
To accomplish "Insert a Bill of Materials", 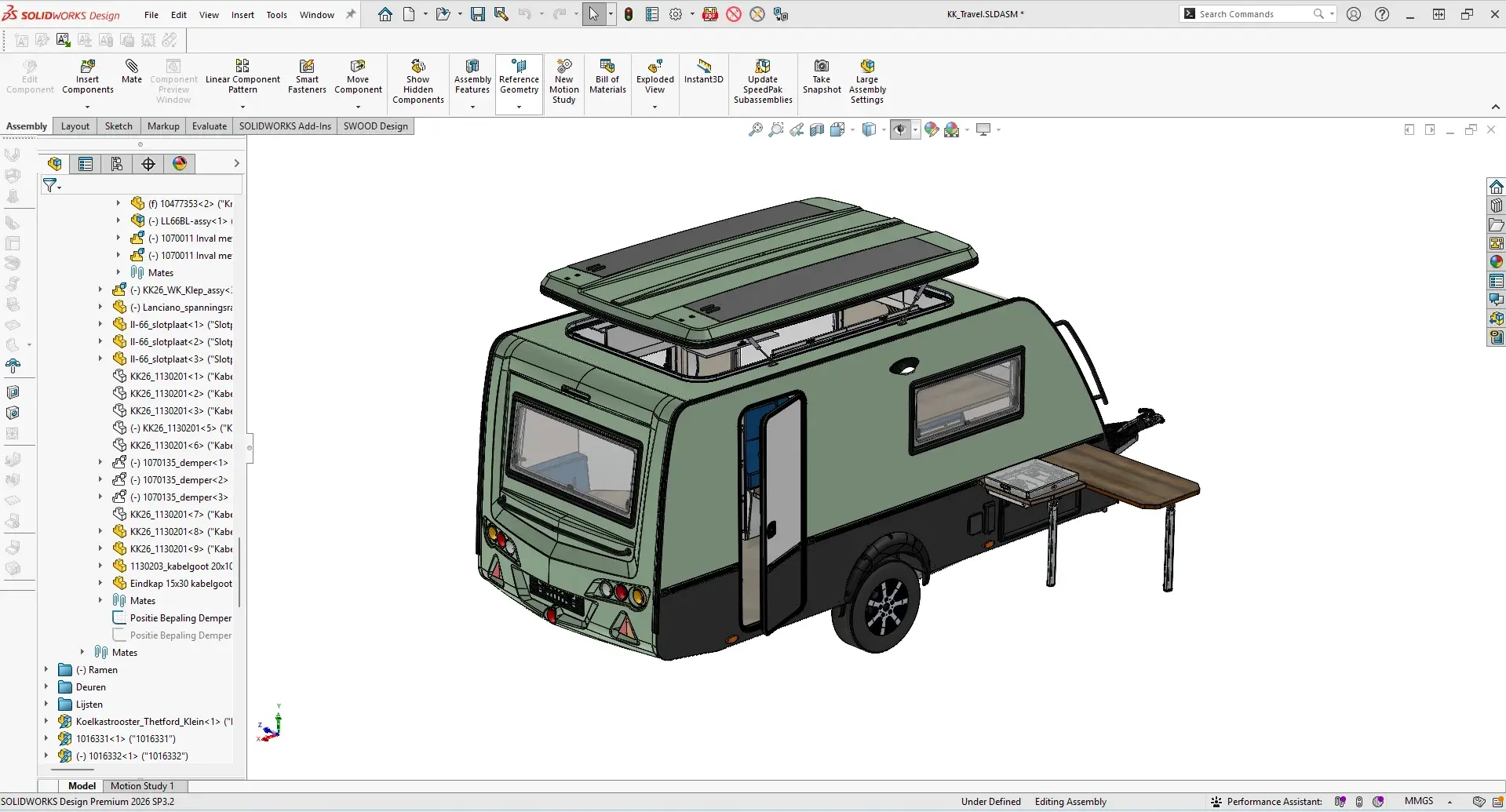I will pos(607,76).
